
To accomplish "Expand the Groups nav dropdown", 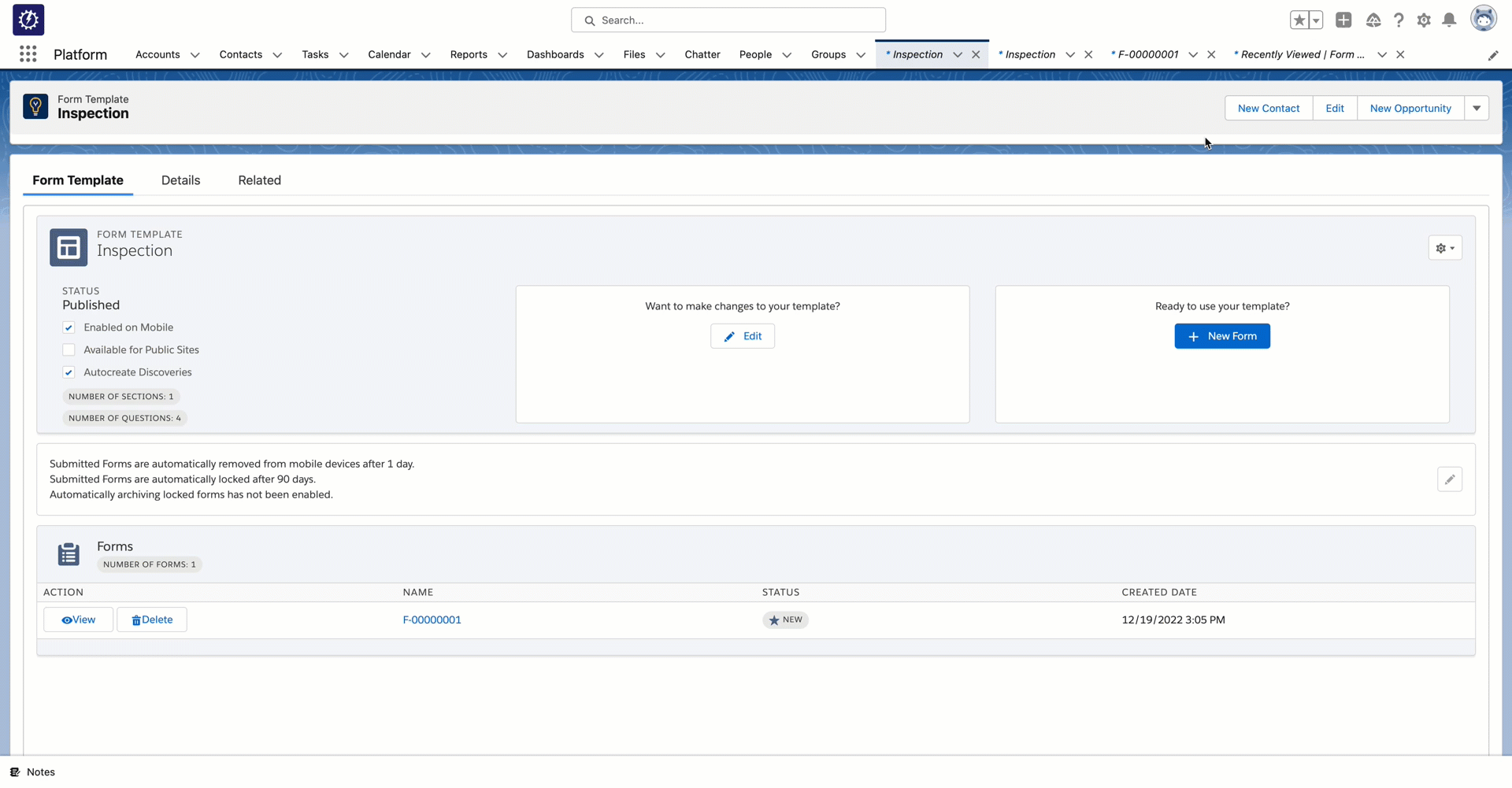I will click(861, 55).
